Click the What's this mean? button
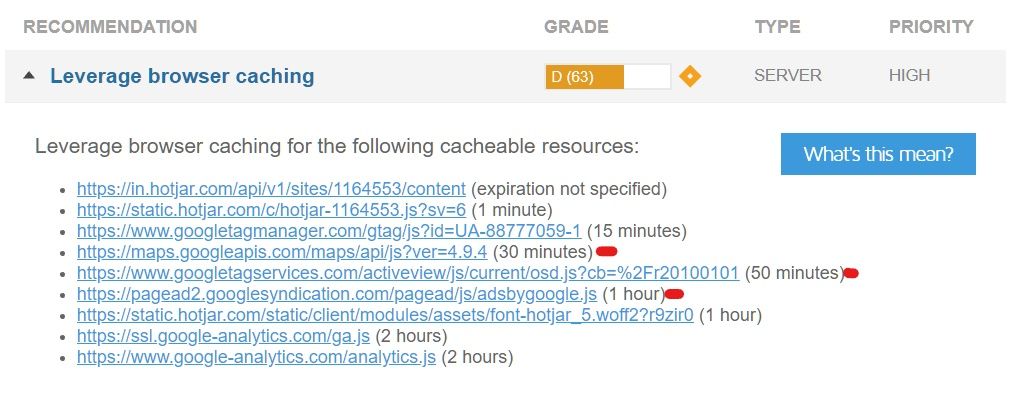The image size is (1010, 404). (878, 154)
